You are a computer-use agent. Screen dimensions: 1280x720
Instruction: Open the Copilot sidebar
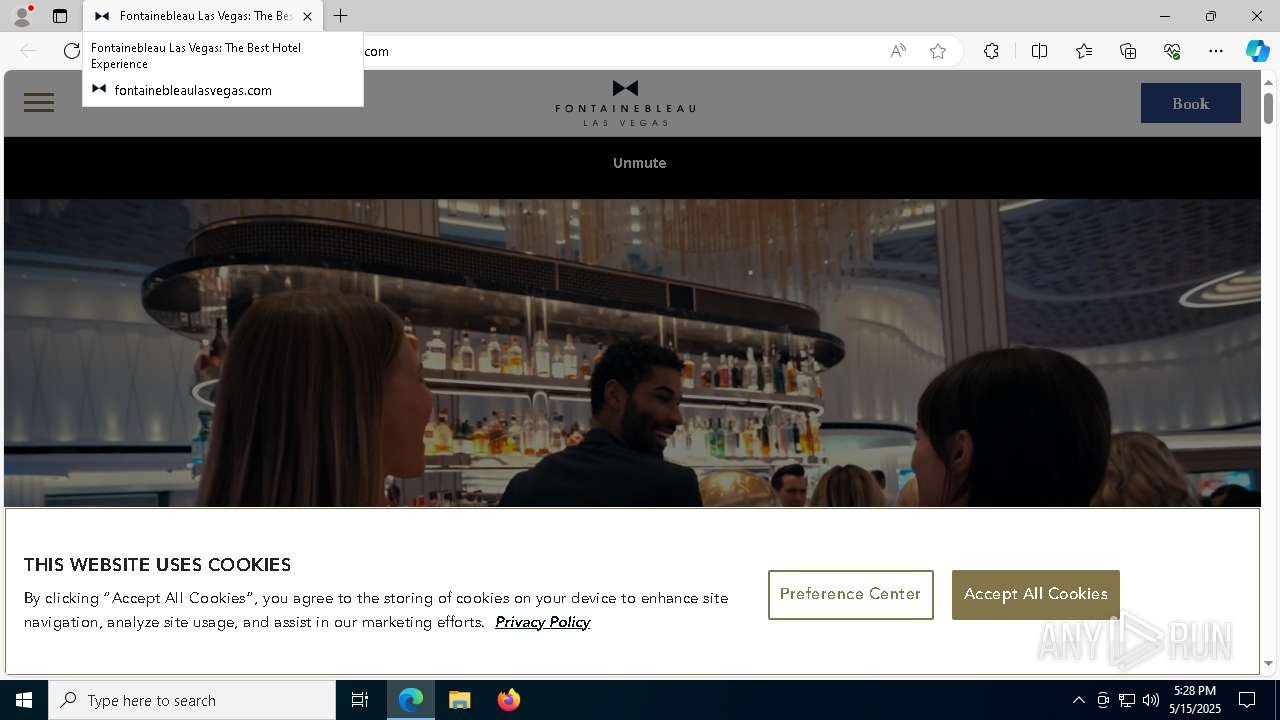(x=1257, y=51)
